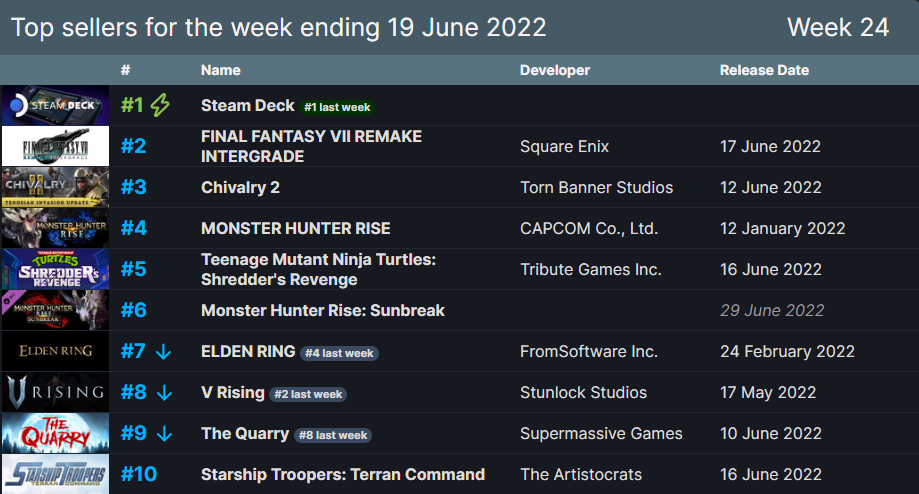The image size is (919, 494).
Task: Sort by the Name column header
Action: click(x=220, y=70)
